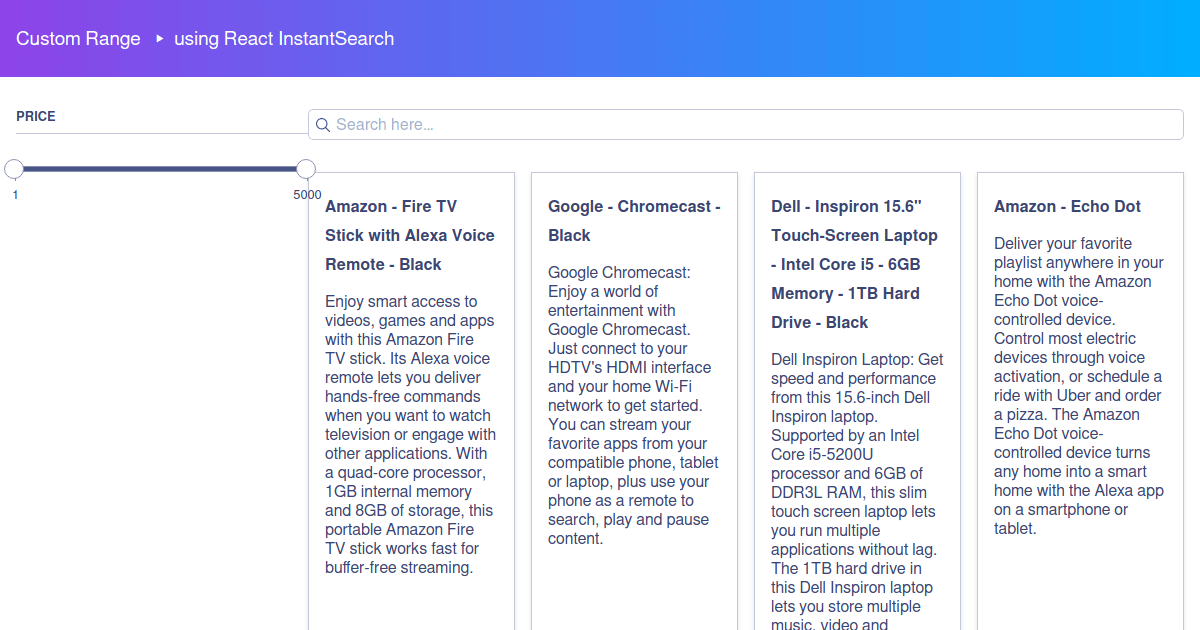
Task: Click the Chromecast description paragraph
Action: point(634,405)
